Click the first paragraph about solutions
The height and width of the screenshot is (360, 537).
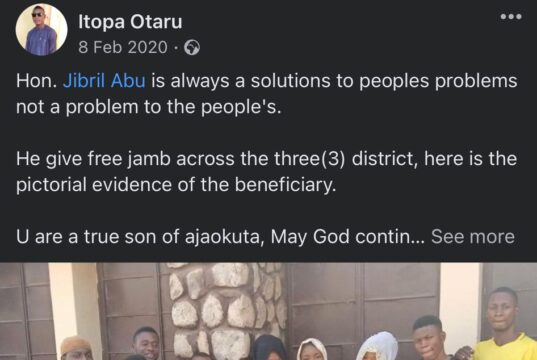(x=266, y=94)
